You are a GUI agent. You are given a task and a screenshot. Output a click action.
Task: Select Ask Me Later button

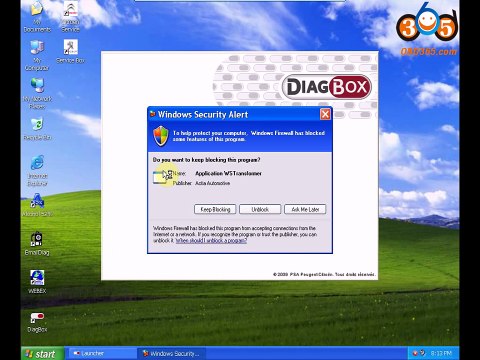[305, 209]
